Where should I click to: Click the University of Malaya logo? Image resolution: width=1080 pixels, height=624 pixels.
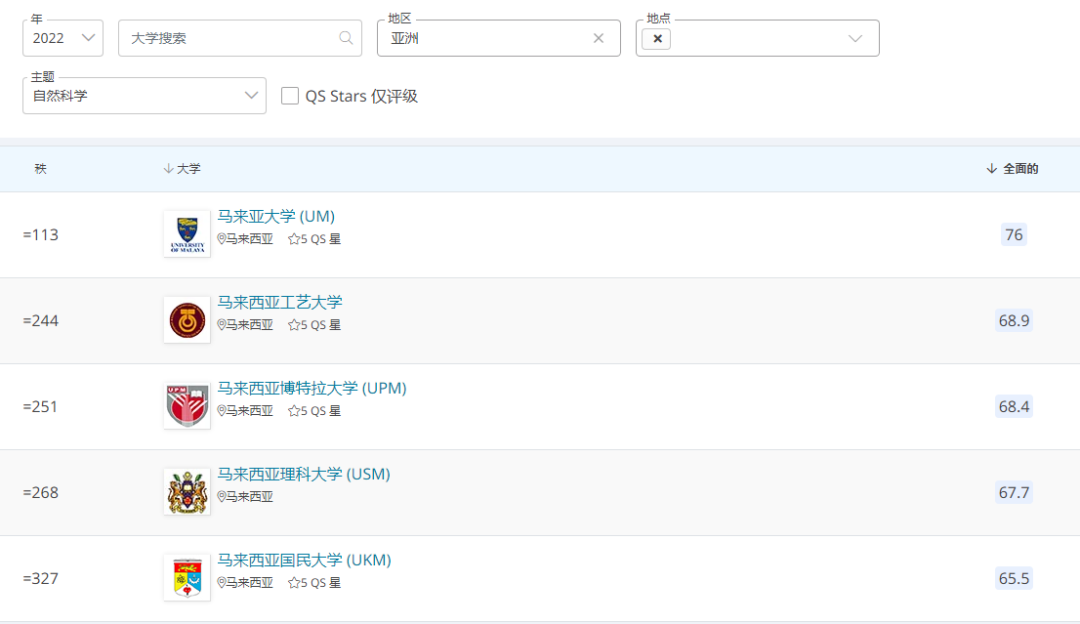(x=187, y=234)
